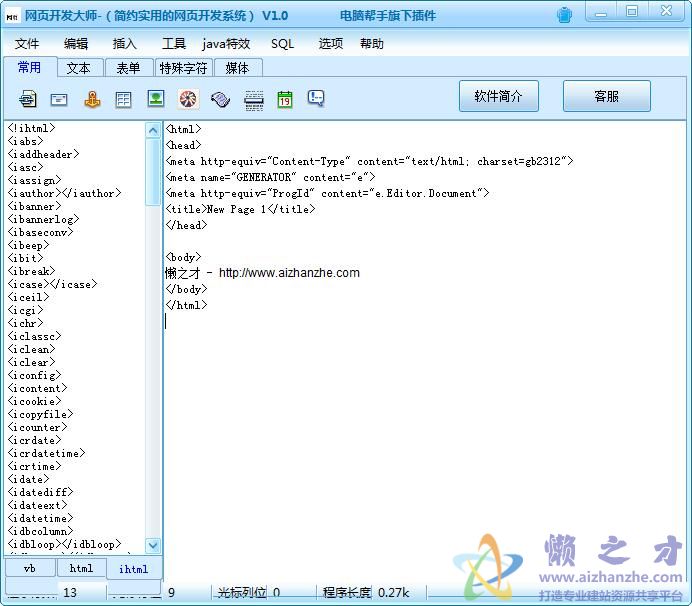Select the <iassign> tag in list

point(34,180)
